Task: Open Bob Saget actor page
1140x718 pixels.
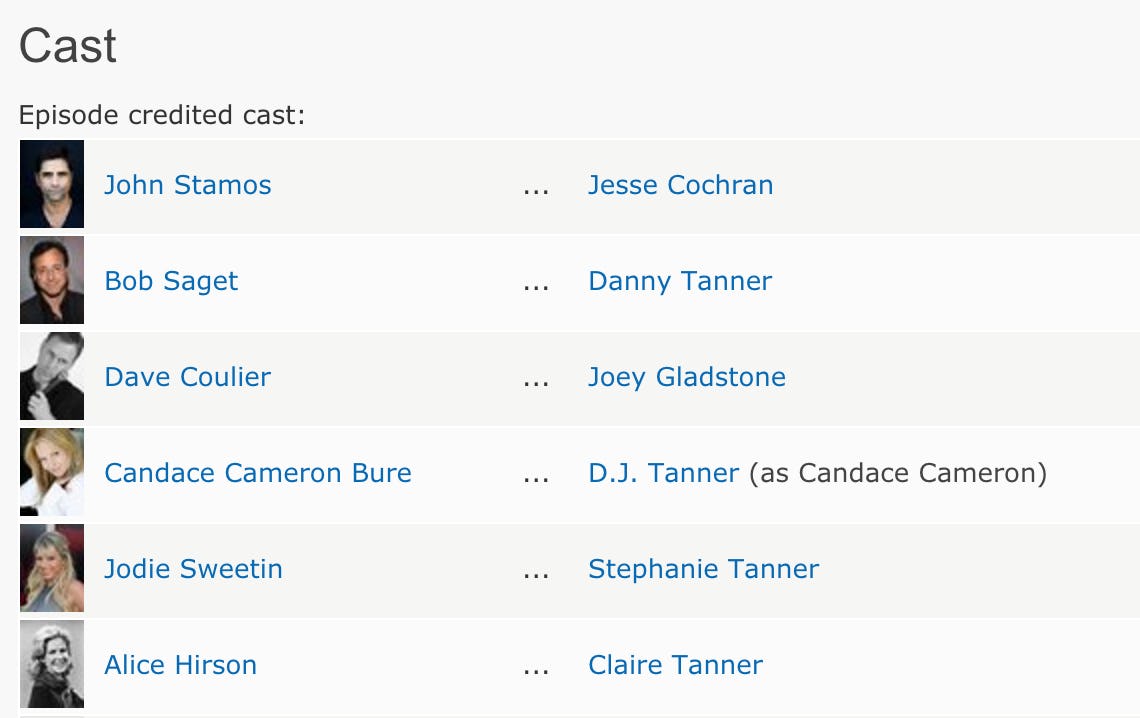Action: (x=171, y=281)
